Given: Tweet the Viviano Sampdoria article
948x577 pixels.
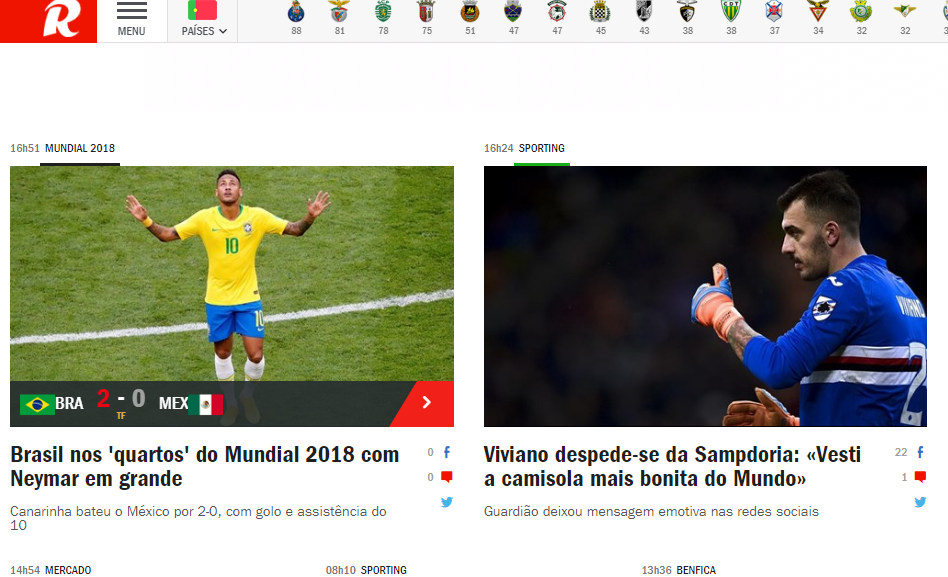Looking at the screenshot, I should click(920, 502).
